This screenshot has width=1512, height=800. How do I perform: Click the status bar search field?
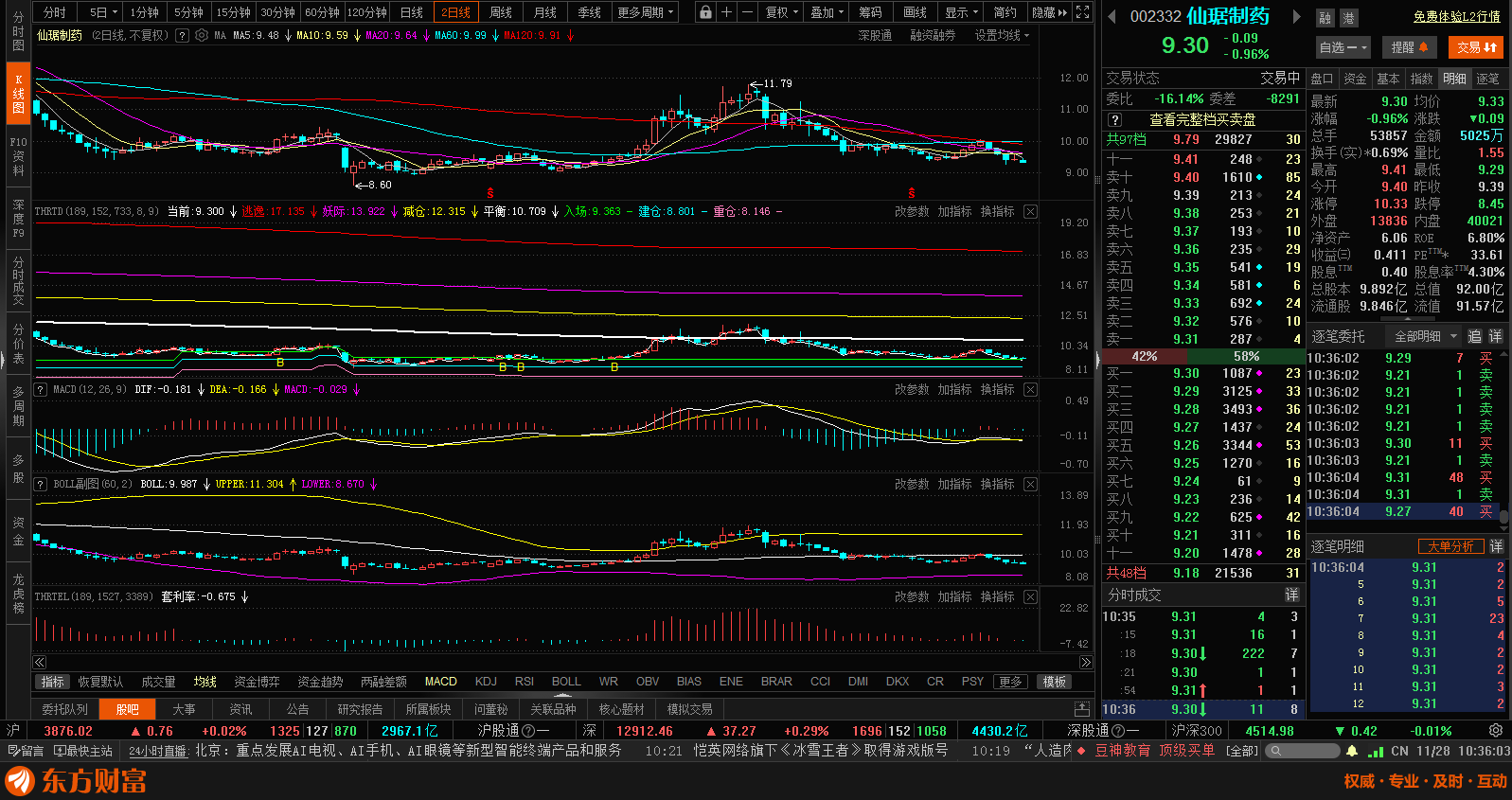click(1301, 751)
